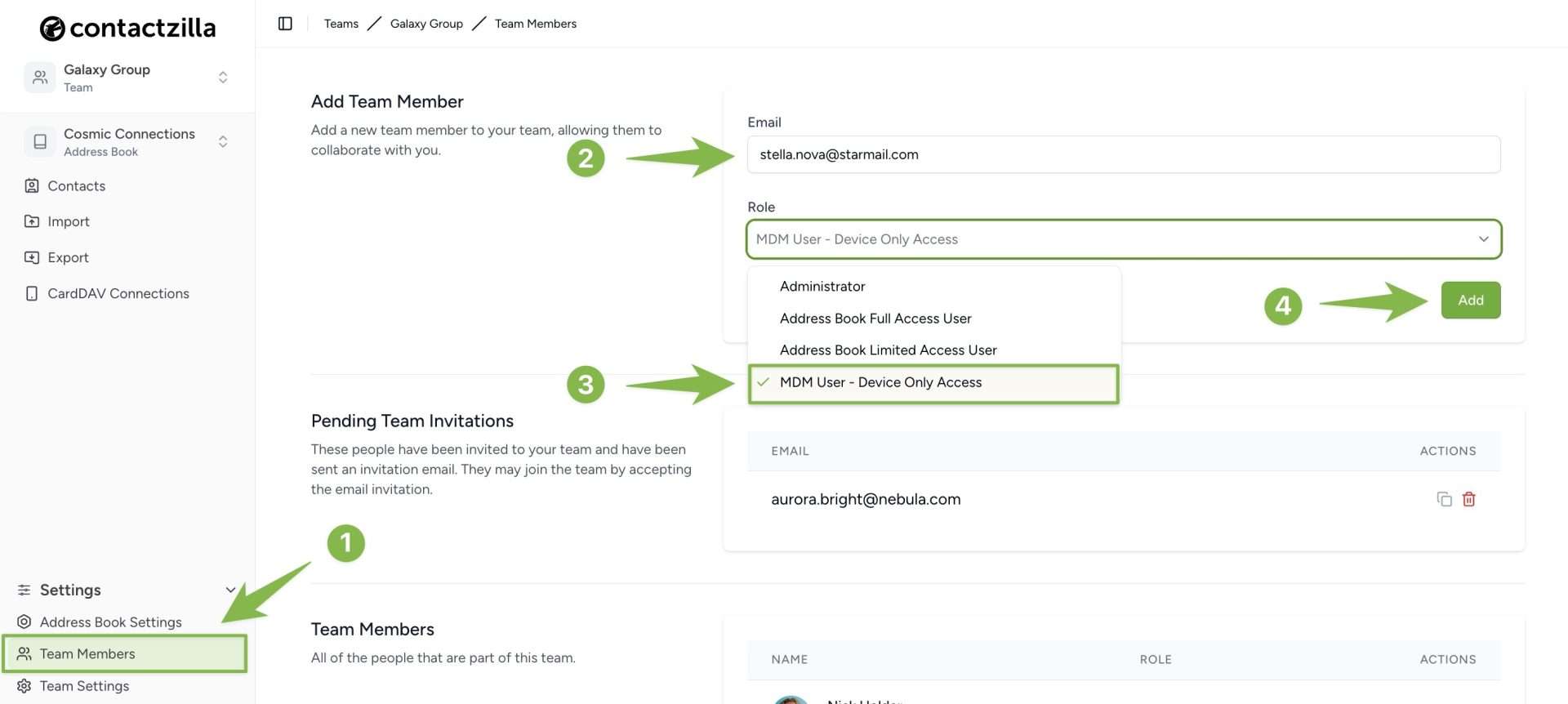Click the Pending Team Invitations heading

[412, 421]
